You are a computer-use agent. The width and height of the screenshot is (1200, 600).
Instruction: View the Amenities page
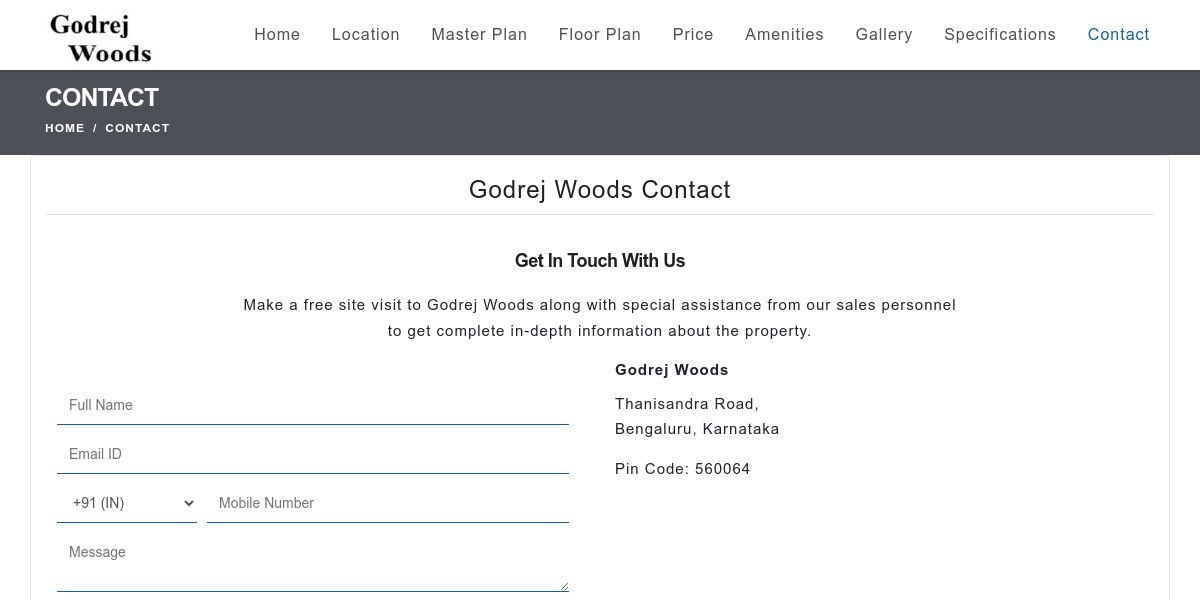point(784,34)
